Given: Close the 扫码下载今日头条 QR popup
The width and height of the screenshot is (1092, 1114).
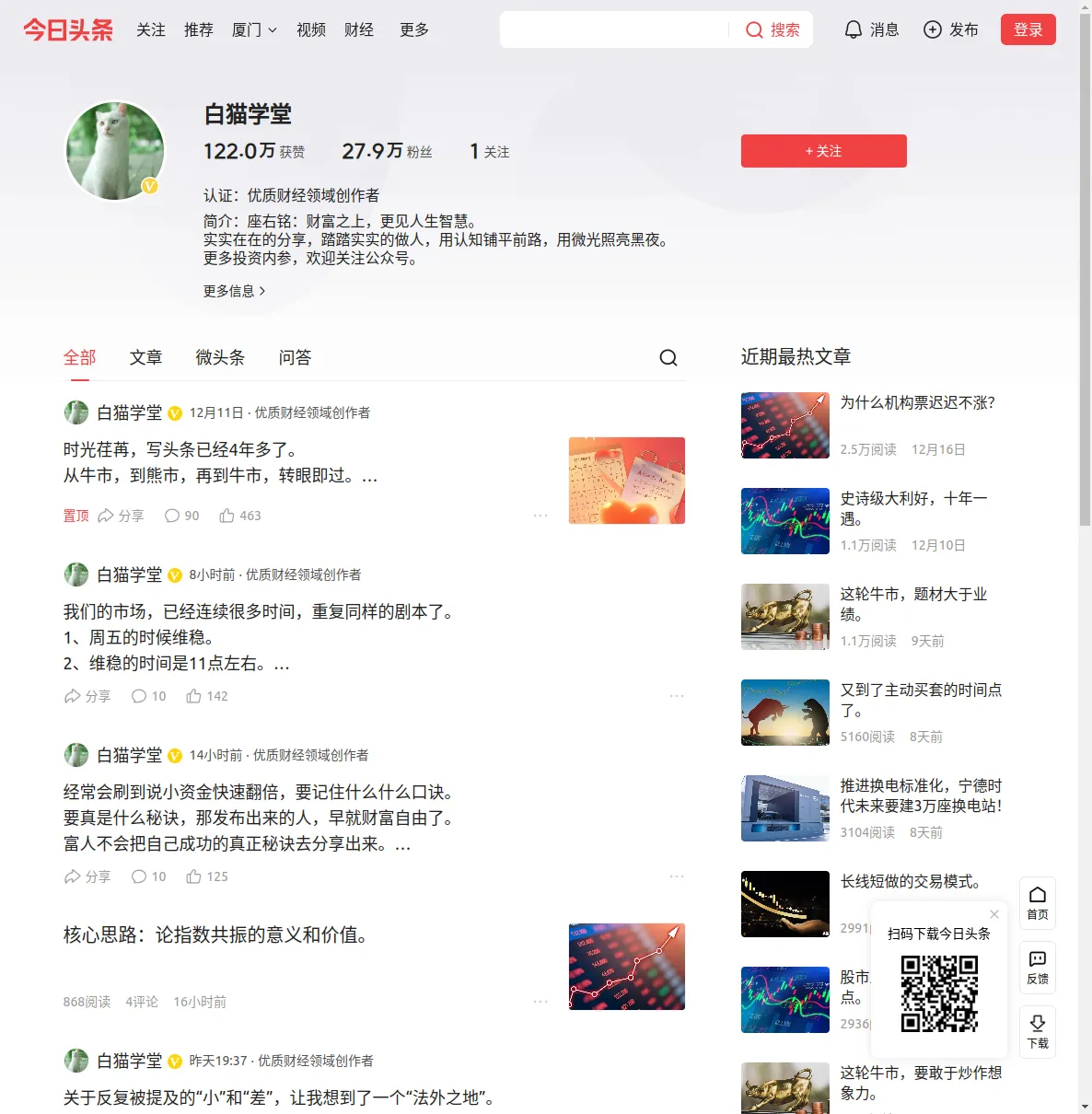Looking at the screenshot, I should 994,914.
